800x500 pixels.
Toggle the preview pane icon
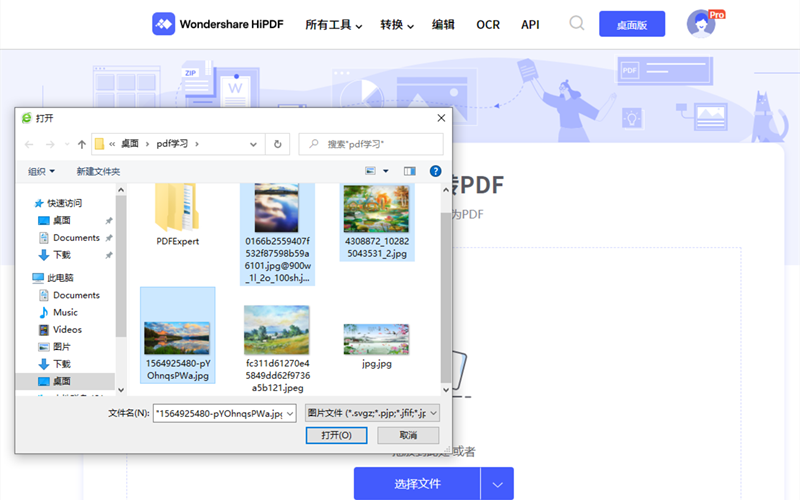[409, 171]
